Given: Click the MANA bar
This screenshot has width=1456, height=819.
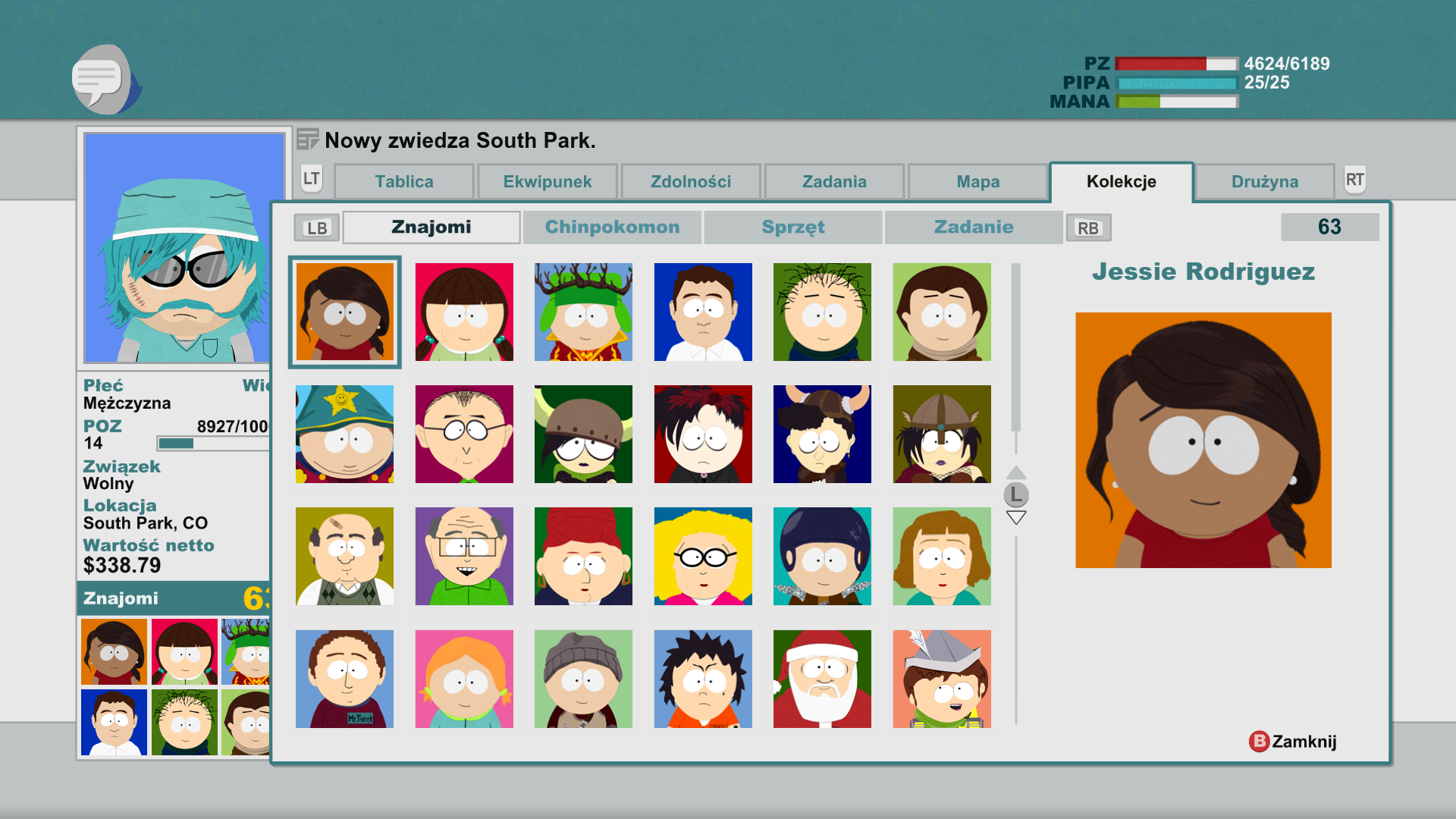Looking at the screenshot, I should point(1177,102).
